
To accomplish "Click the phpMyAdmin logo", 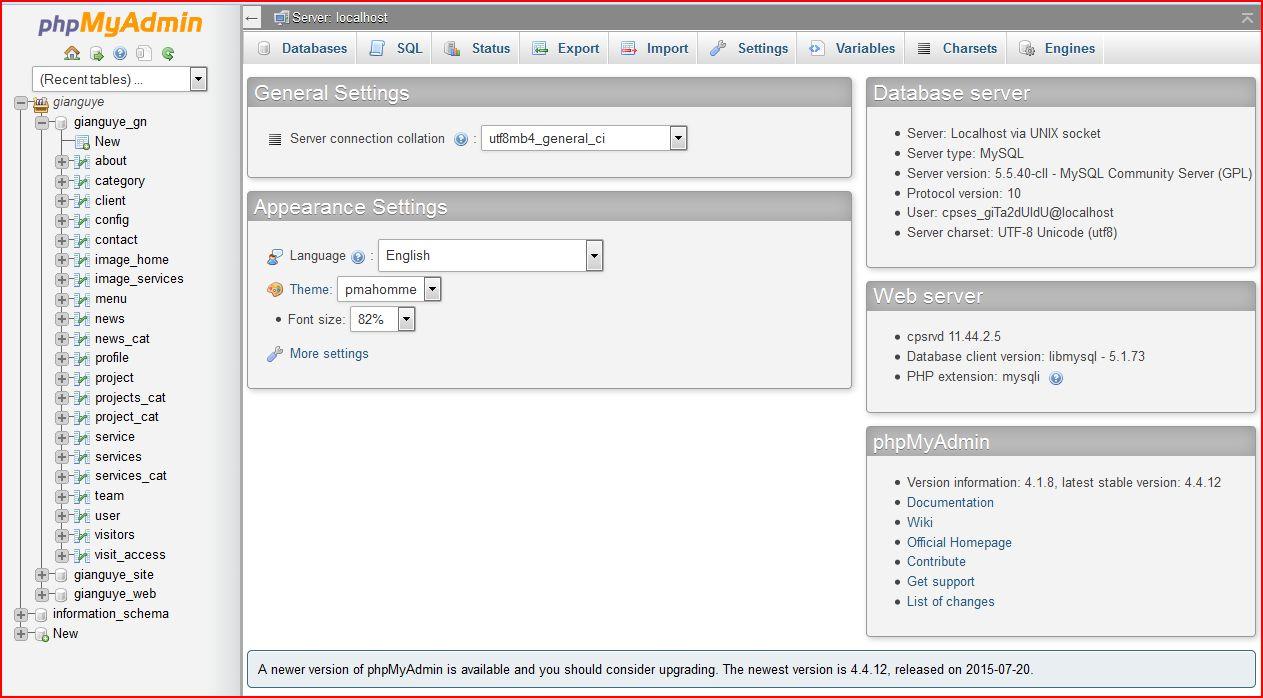I will [120, 23].
